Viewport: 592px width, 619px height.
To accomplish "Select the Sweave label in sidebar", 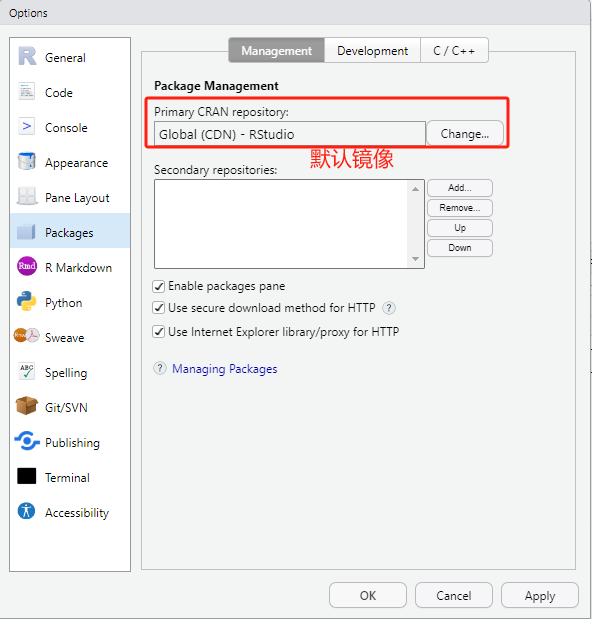I will [65, 338].
